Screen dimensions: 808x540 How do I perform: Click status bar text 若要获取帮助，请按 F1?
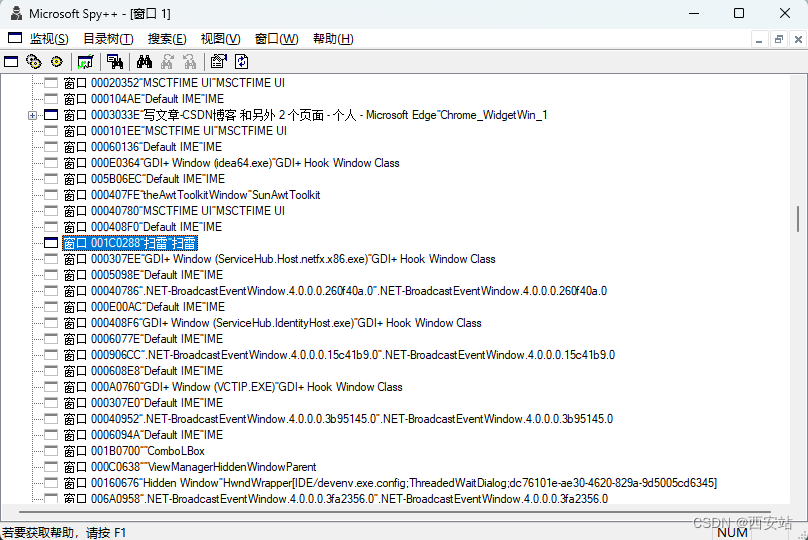[x=64, y=532]
